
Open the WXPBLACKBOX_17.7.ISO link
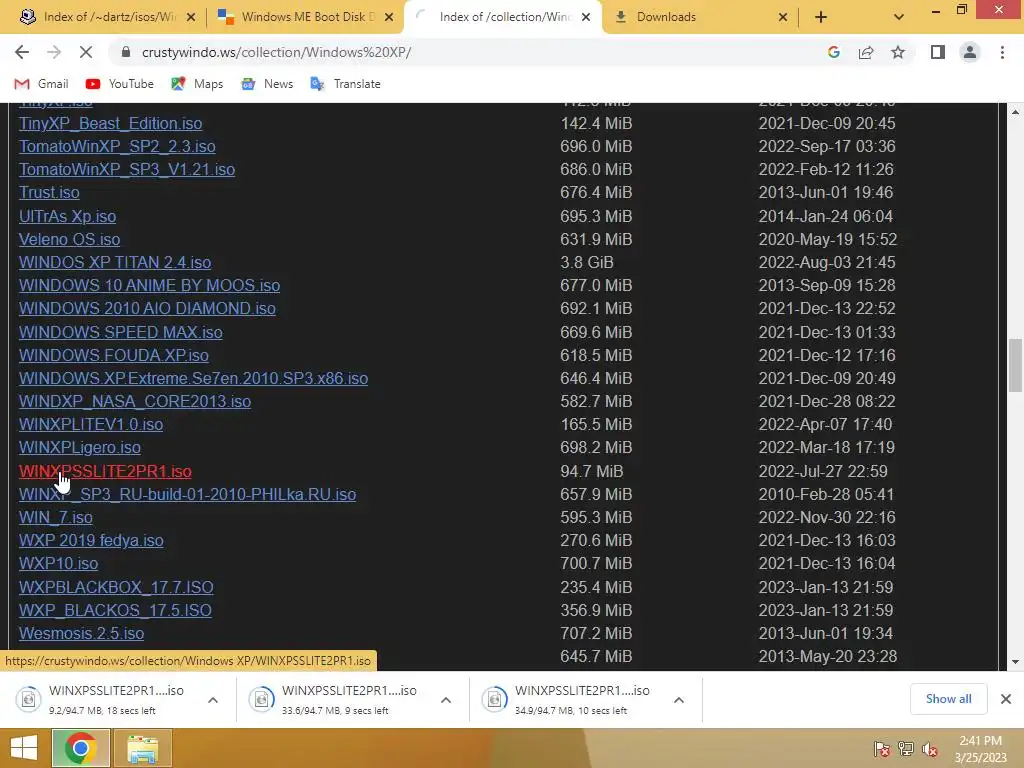pyautogui.click(x=116, y=587)
